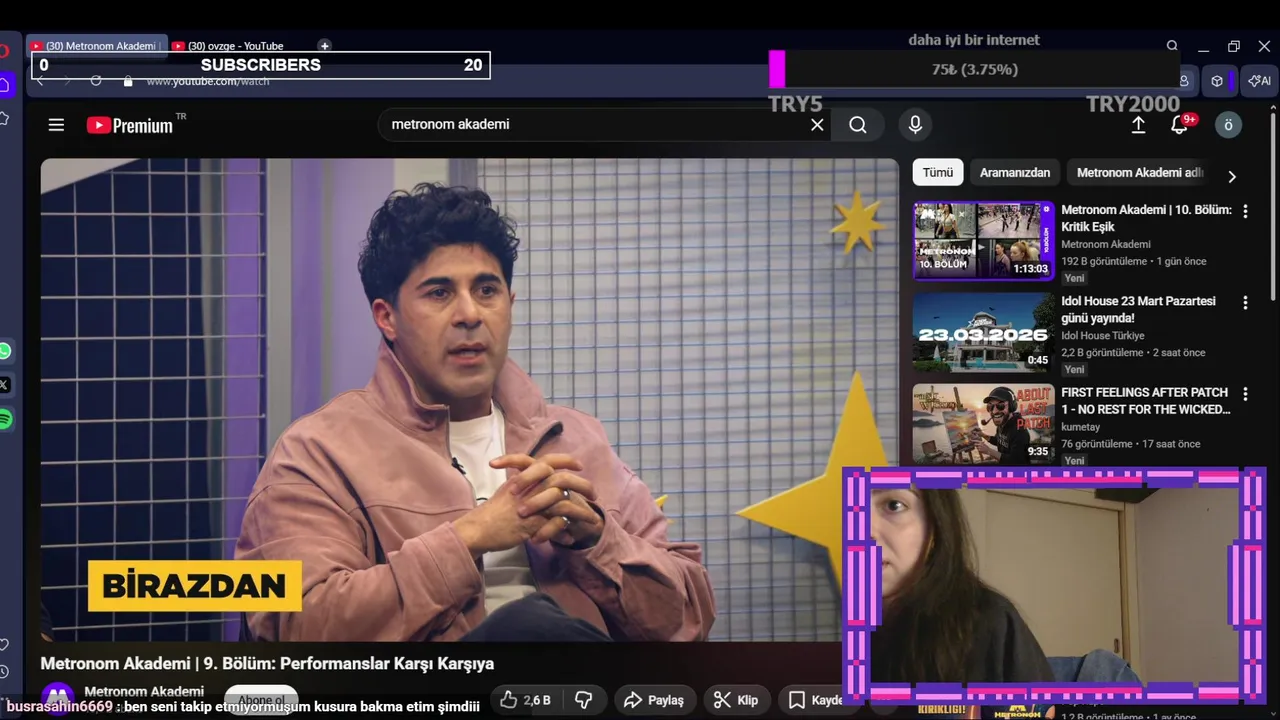
Task: Select the Metronom Akademi adlı filter chip
Action: tap(1139, 172)
